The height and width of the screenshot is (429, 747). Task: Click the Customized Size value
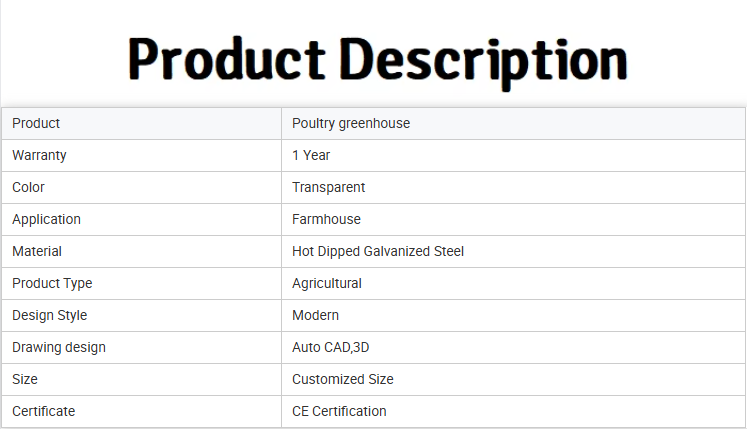(343, 379)
